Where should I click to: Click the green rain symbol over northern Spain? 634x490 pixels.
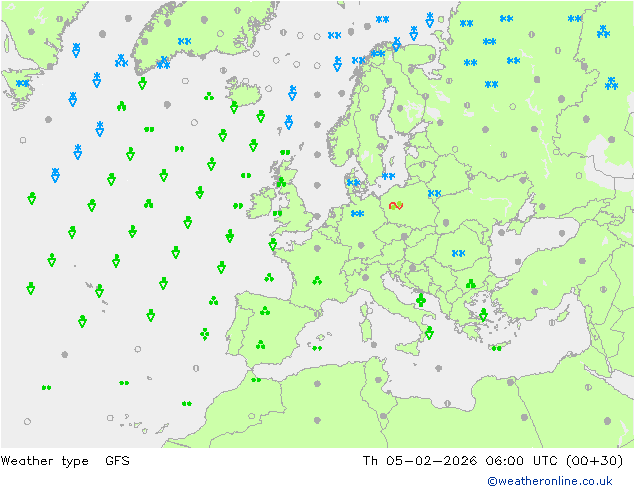click(265, 310)
